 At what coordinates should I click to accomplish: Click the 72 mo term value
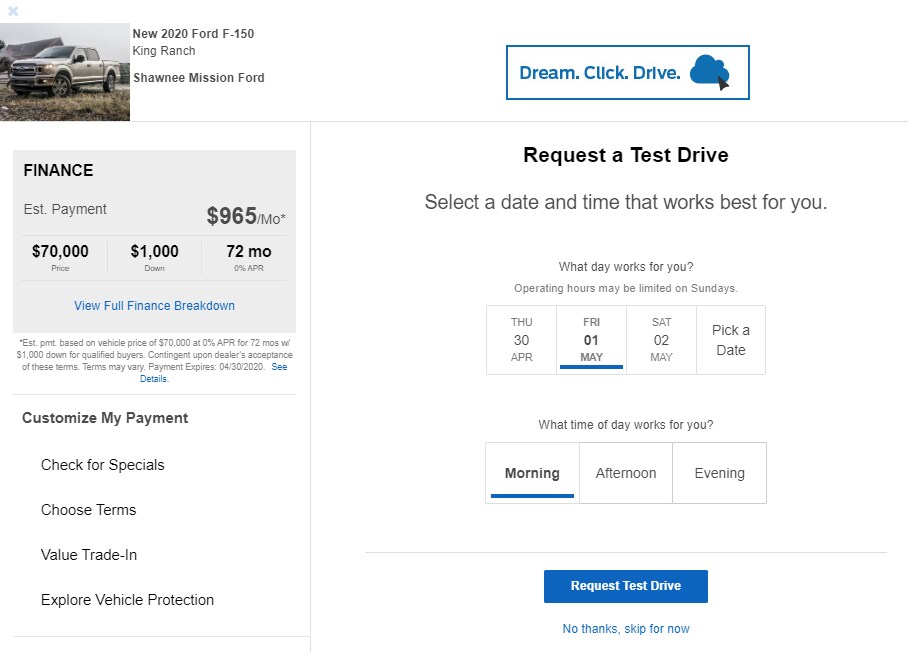click(x=249, y=251)
